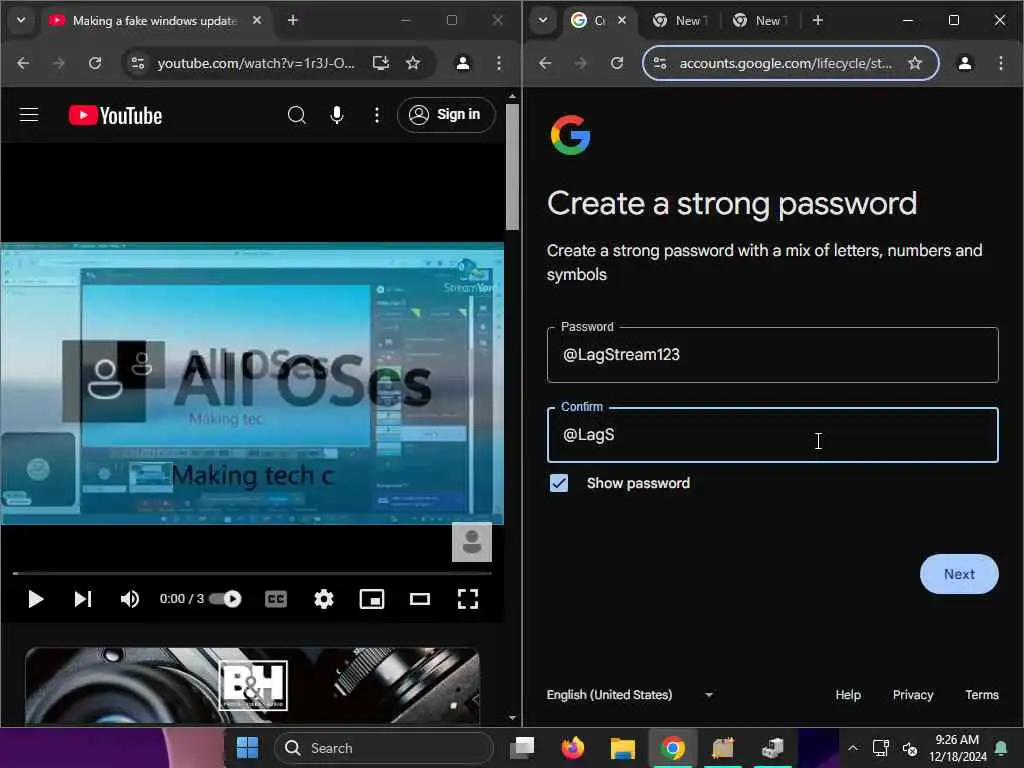
Task: Open the B&H advertisement banner
Action: click(252, 685)
